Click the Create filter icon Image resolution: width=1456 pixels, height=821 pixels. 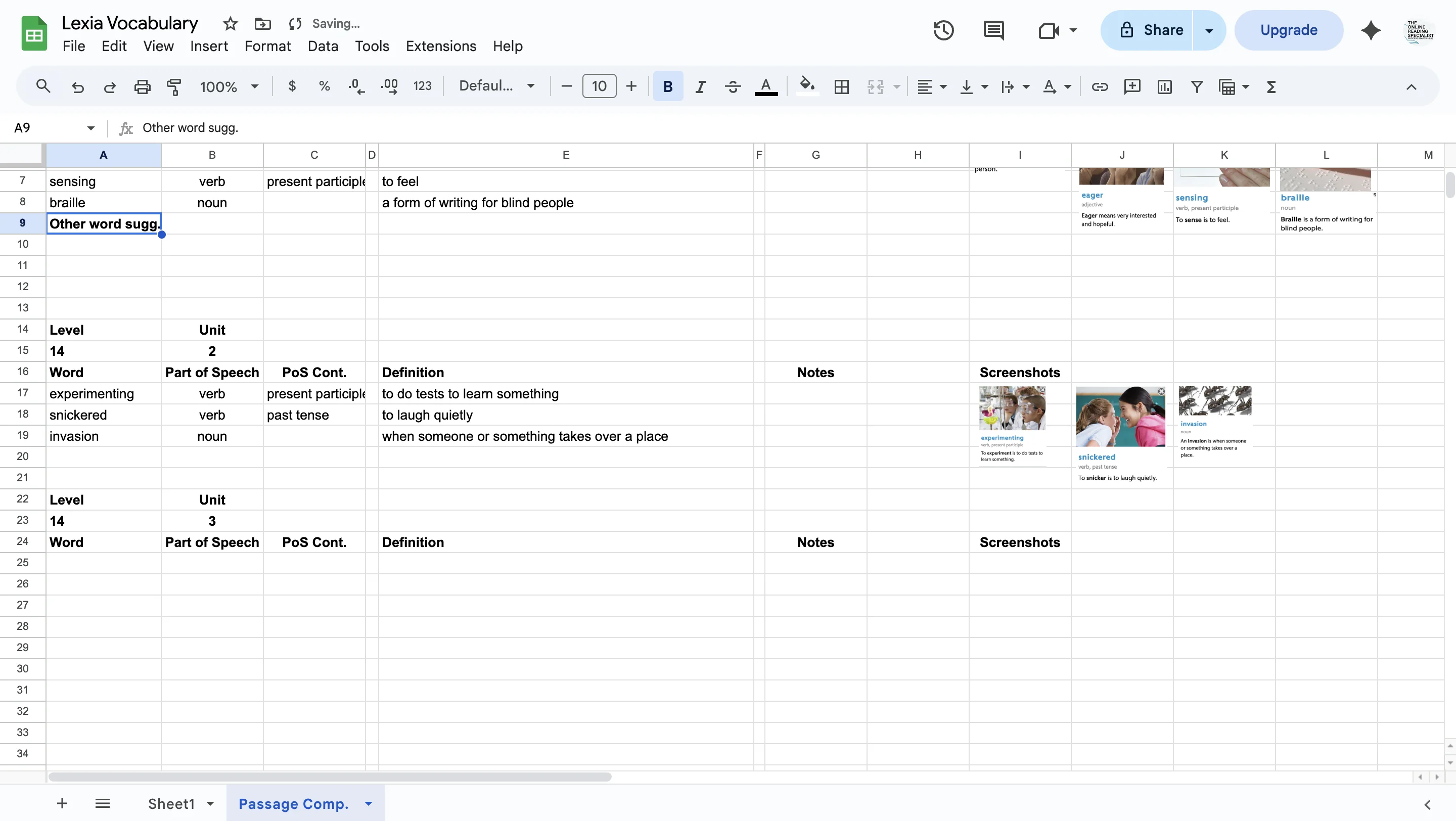tap(1197, 86)
